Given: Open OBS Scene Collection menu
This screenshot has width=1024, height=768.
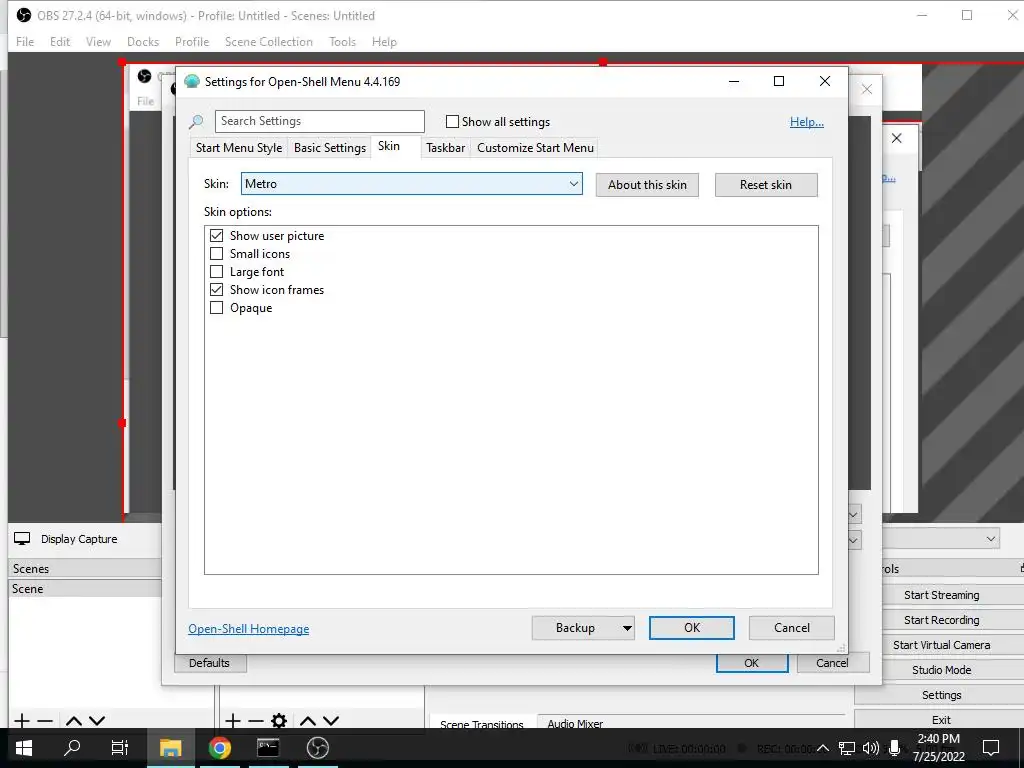Looking at the screenshot, I should click(x=268, y=42).
